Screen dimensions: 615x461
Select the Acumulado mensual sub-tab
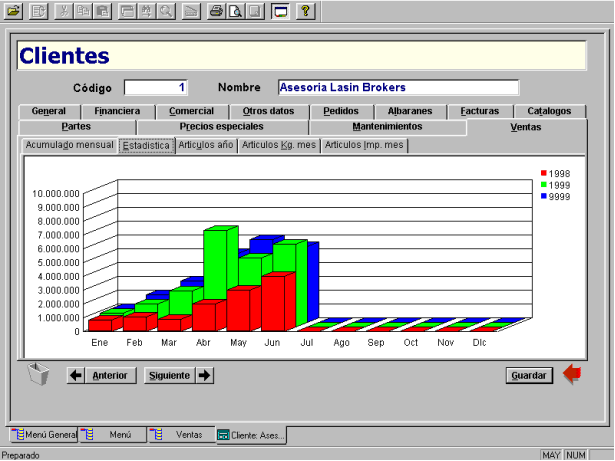(x=69, y=145)
